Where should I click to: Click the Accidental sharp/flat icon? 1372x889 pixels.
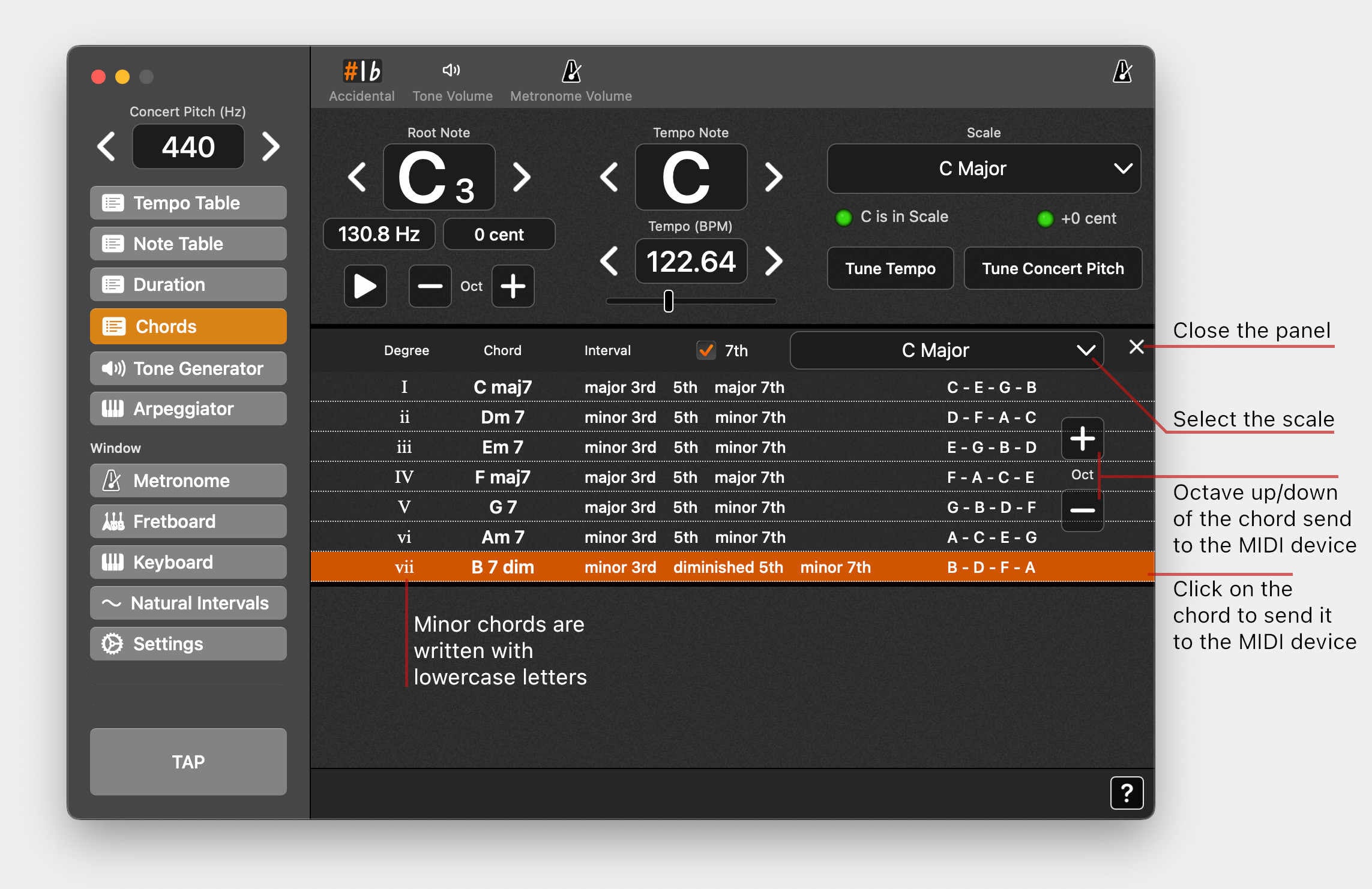[x=362, y=71]
